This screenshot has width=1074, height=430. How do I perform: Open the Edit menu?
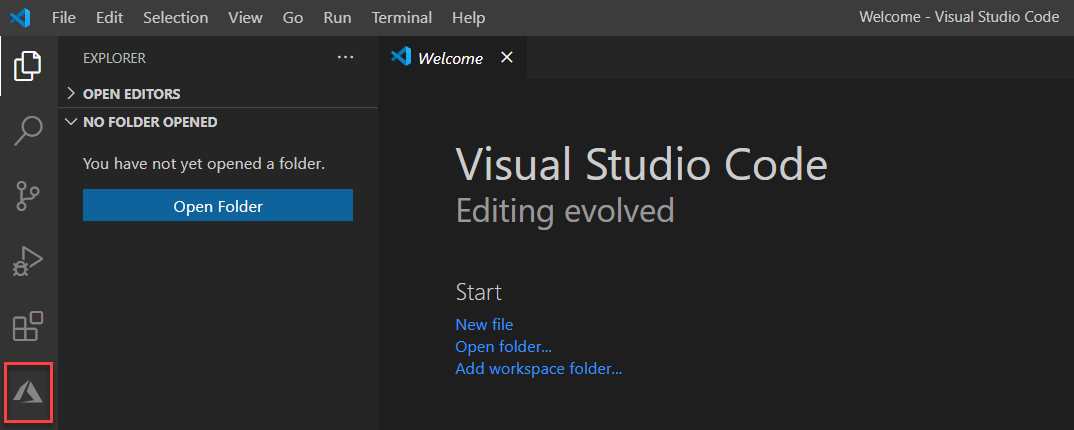pyautogui.click(x=110, y=18)
